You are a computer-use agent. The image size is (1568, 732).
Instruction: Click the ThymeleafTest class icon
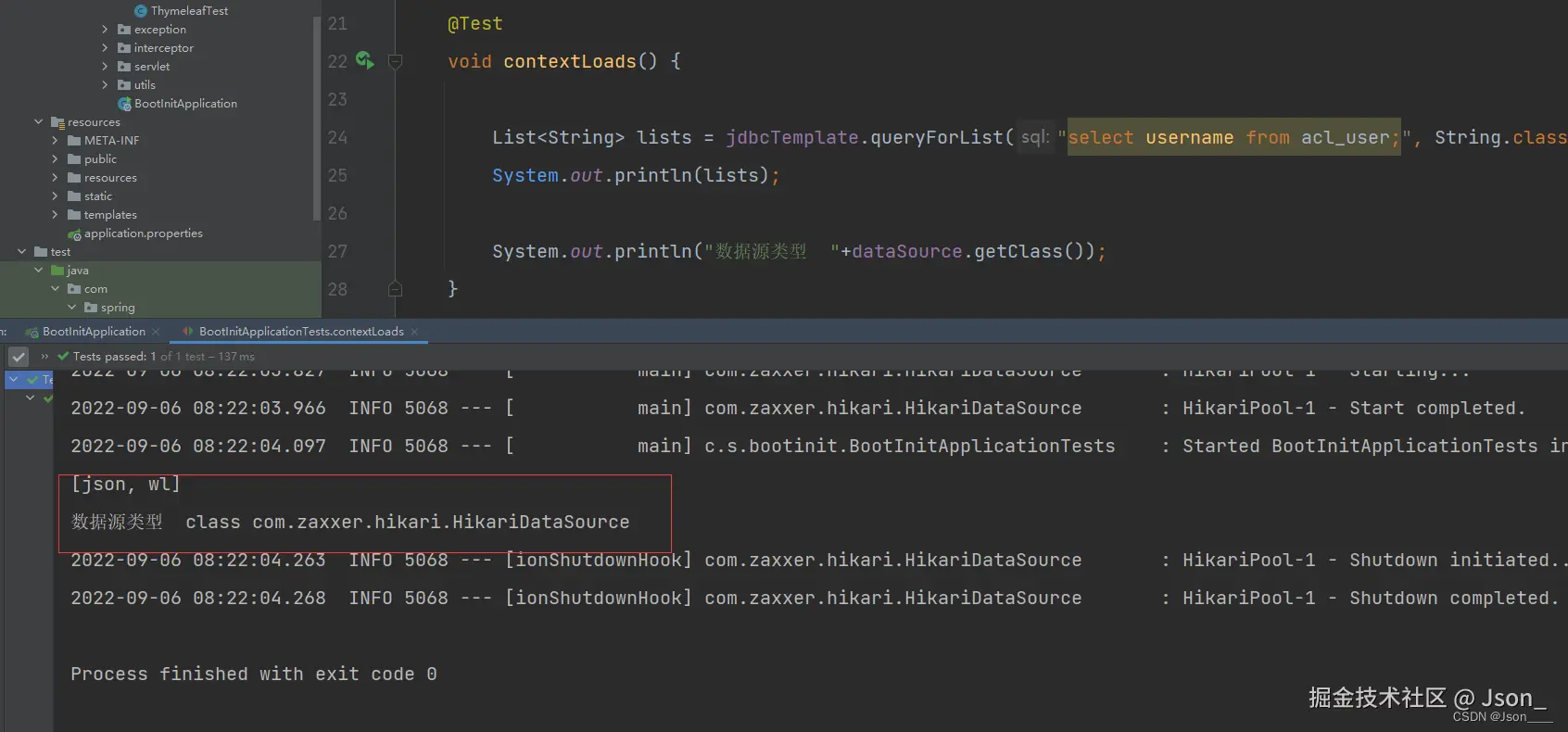tap(141, 11)
